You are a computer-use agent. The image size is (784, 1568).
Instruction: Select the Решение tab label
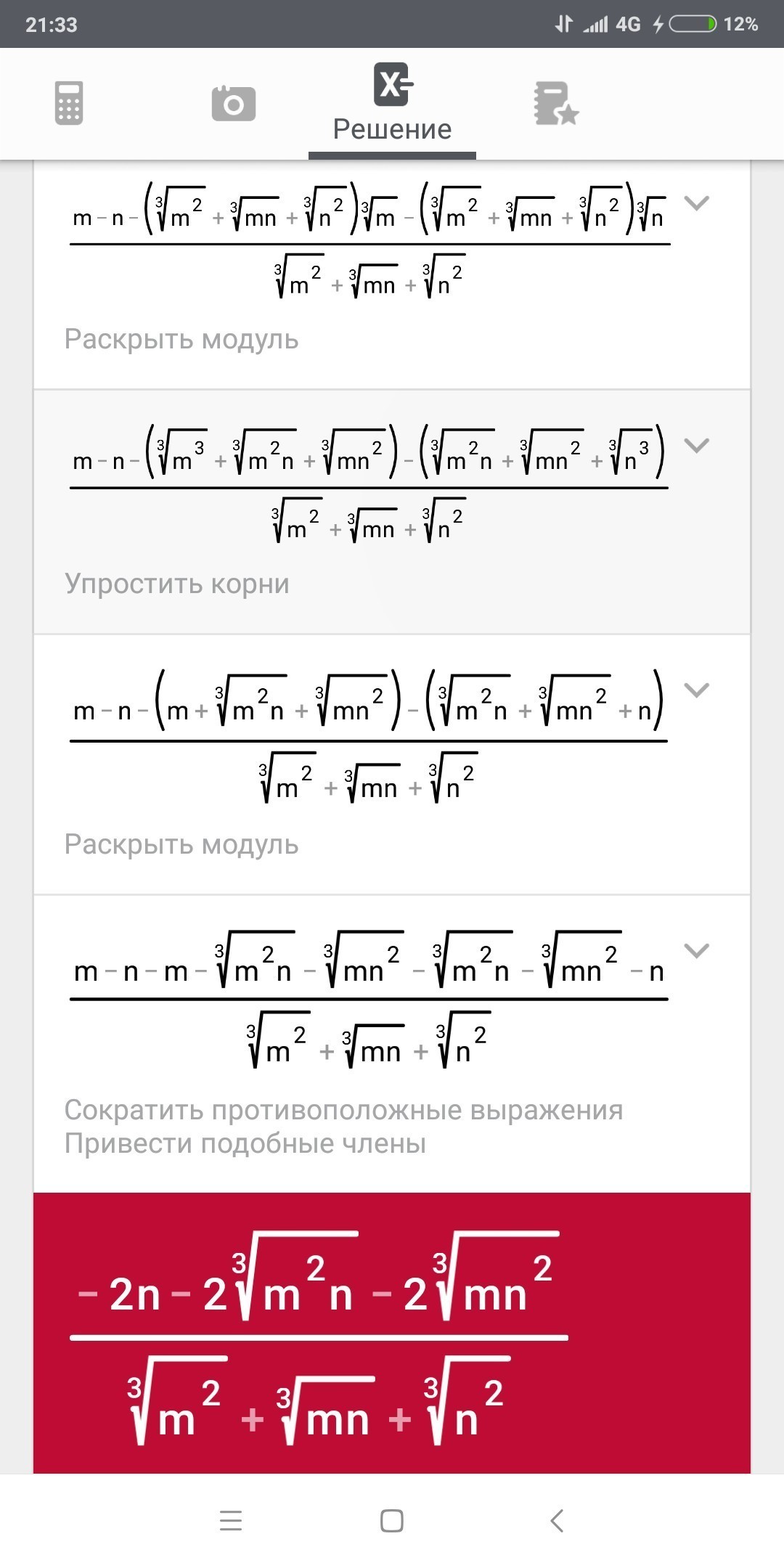tap(393, 129)
